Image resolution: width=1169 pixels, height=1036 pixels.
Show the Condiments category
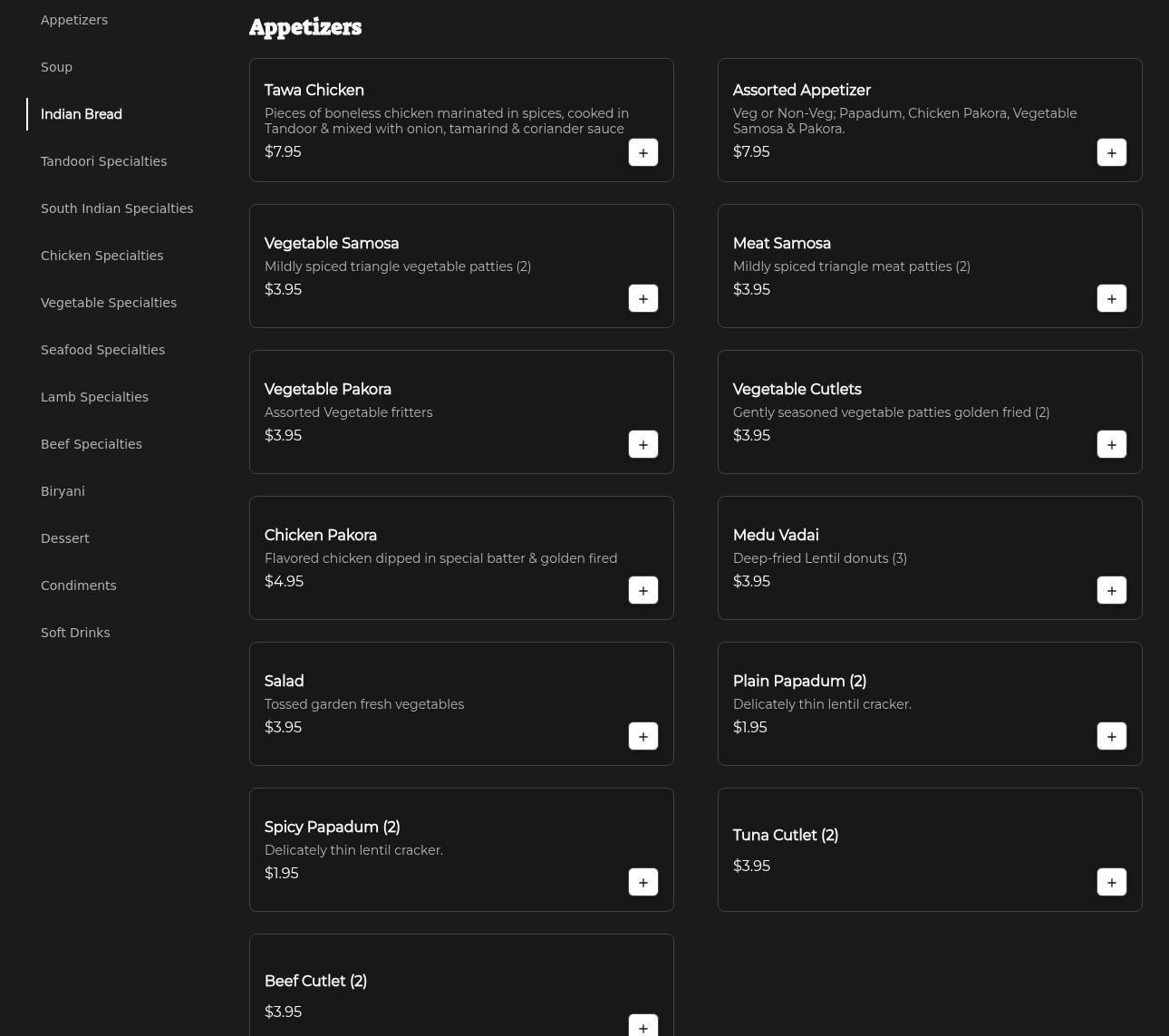click(79, 586)
